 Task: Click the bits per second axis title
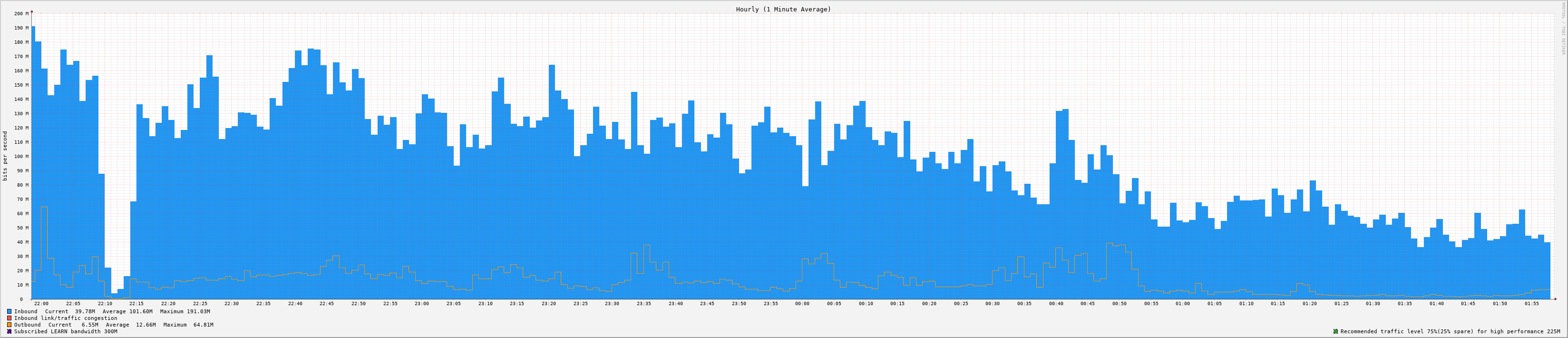tap(6, 156)
